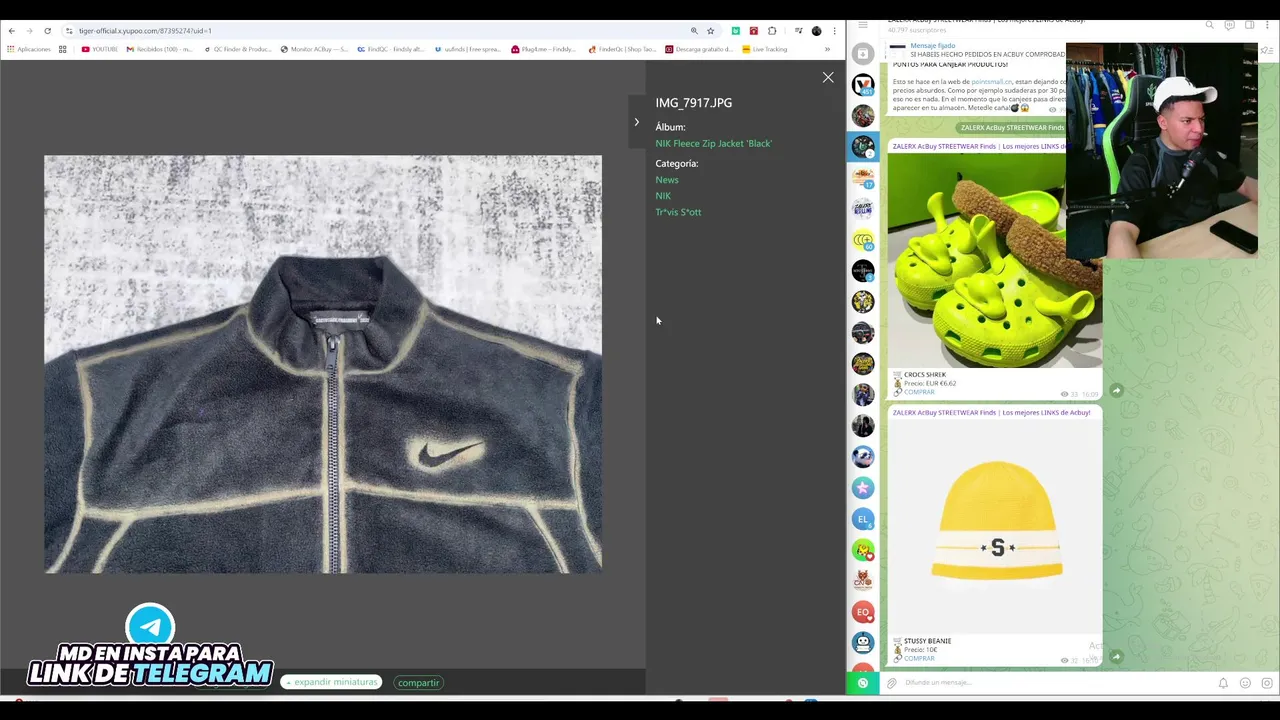Show more bookmarks with the overflow chevron
This screenshot has width=1280, height=720.
tap(826, 49)
